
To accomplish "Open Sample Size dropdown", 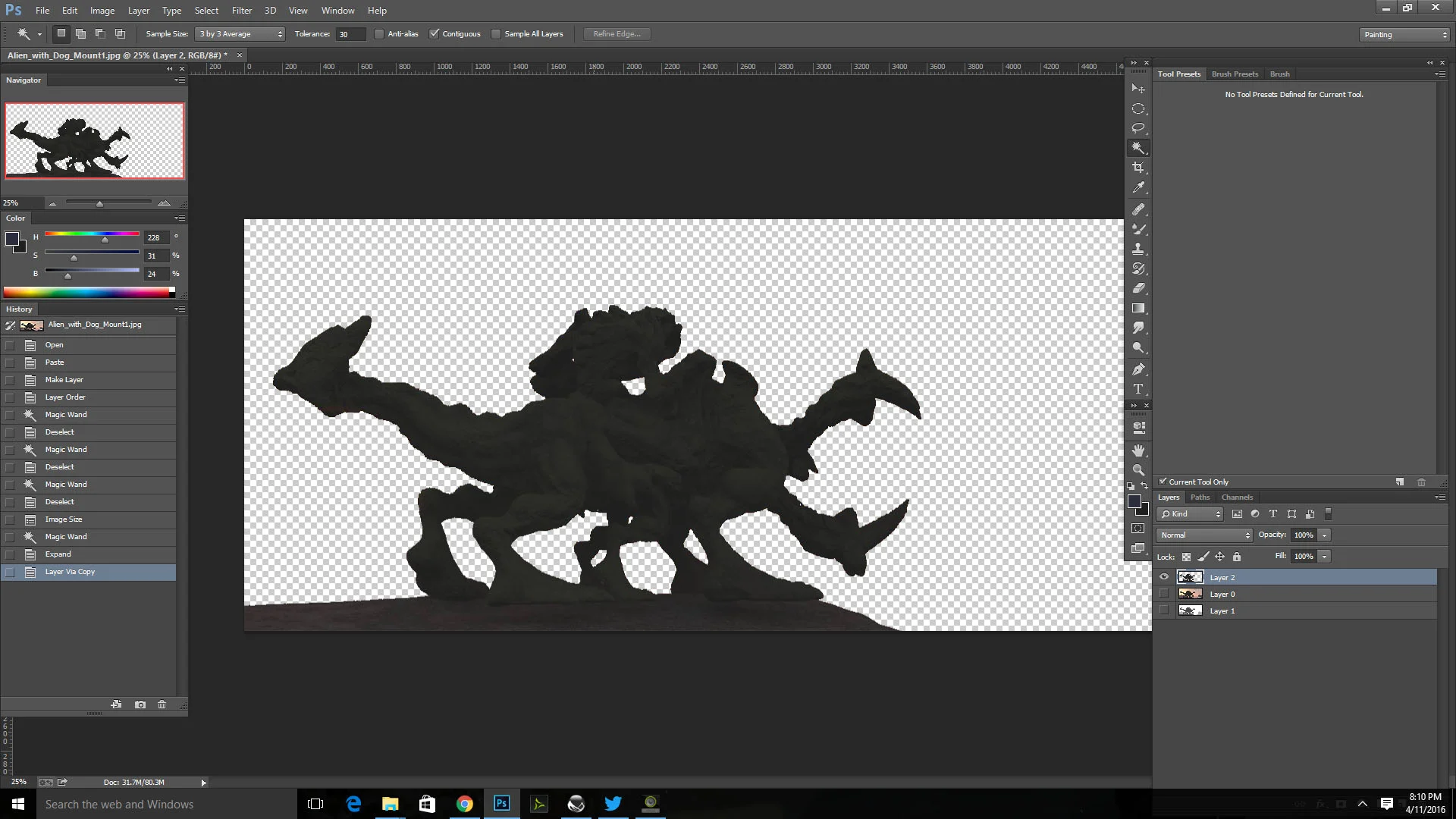I will [240, 34].
